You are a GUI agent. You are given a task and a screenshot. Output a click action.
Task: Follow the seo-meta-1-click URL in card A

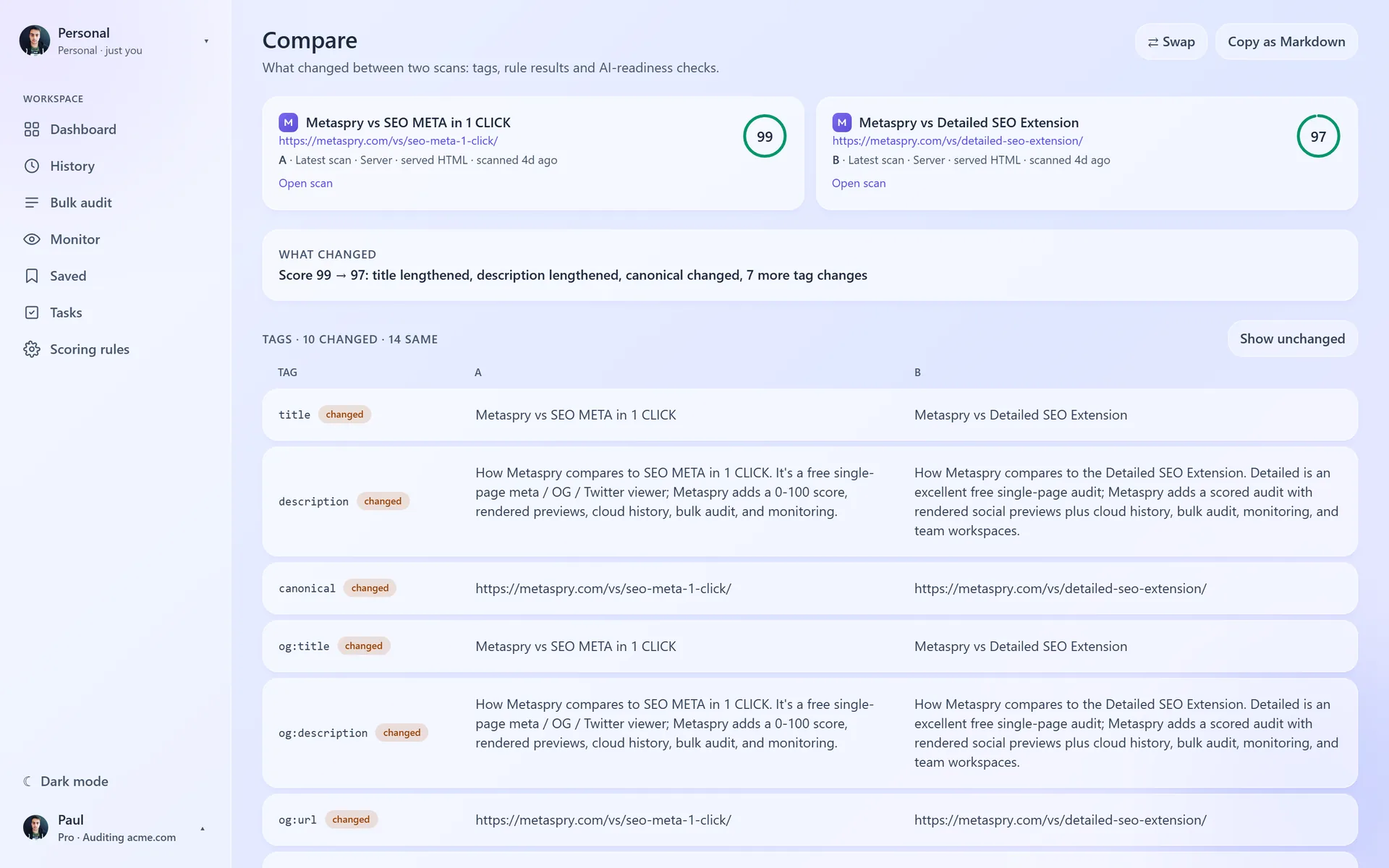388,141
